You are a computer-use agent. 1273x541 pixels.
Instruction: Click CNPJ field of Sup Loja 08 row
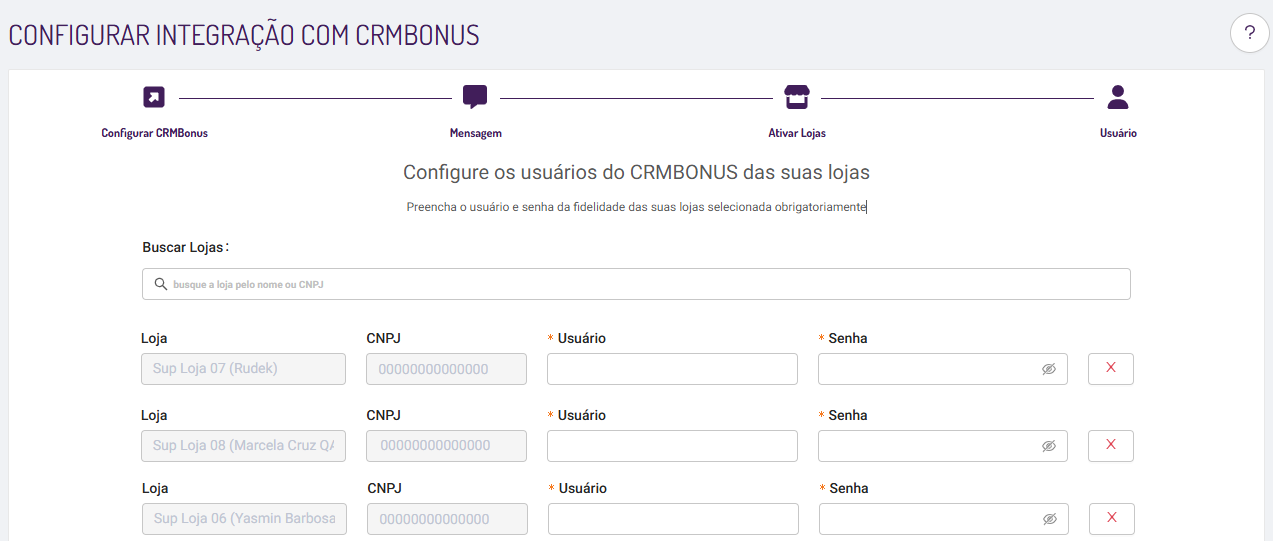(x=446, y=446)
